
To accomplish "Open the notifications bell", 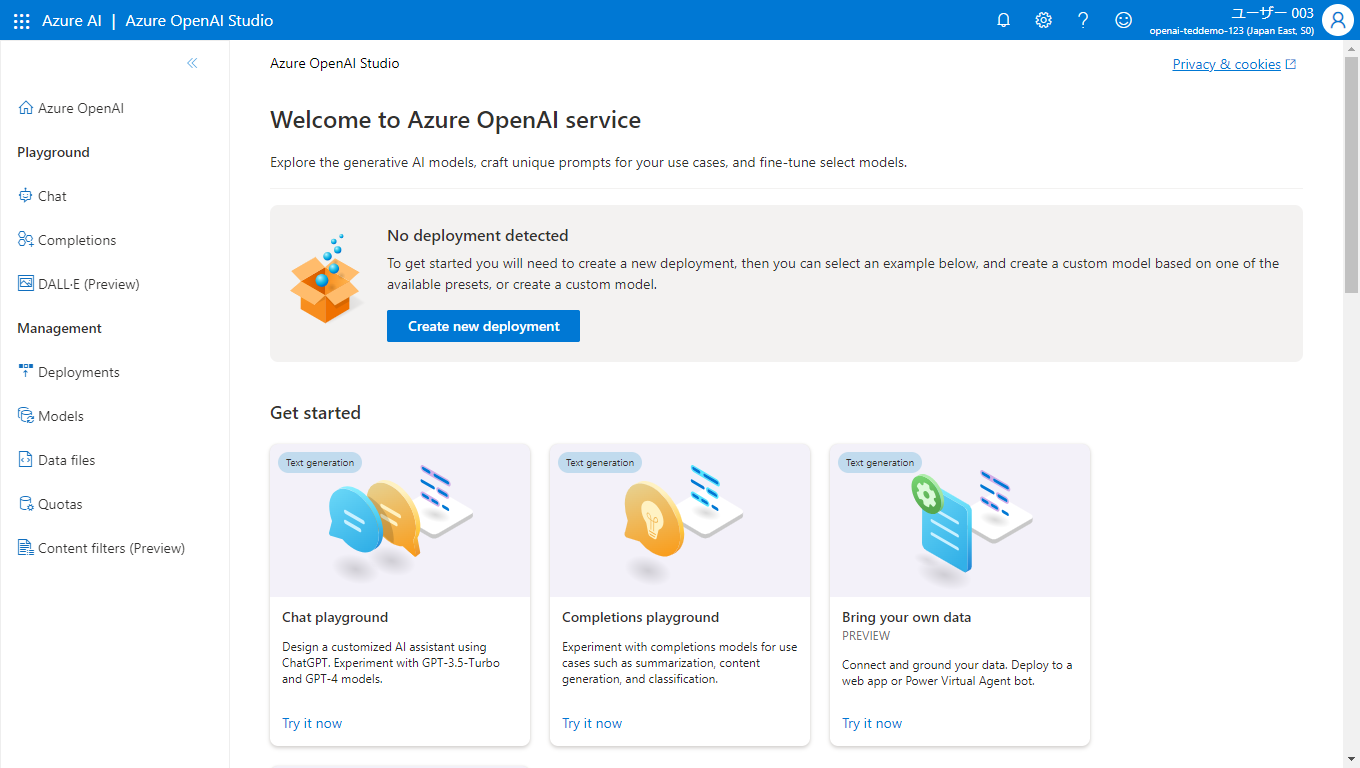I will point(1004,20).
